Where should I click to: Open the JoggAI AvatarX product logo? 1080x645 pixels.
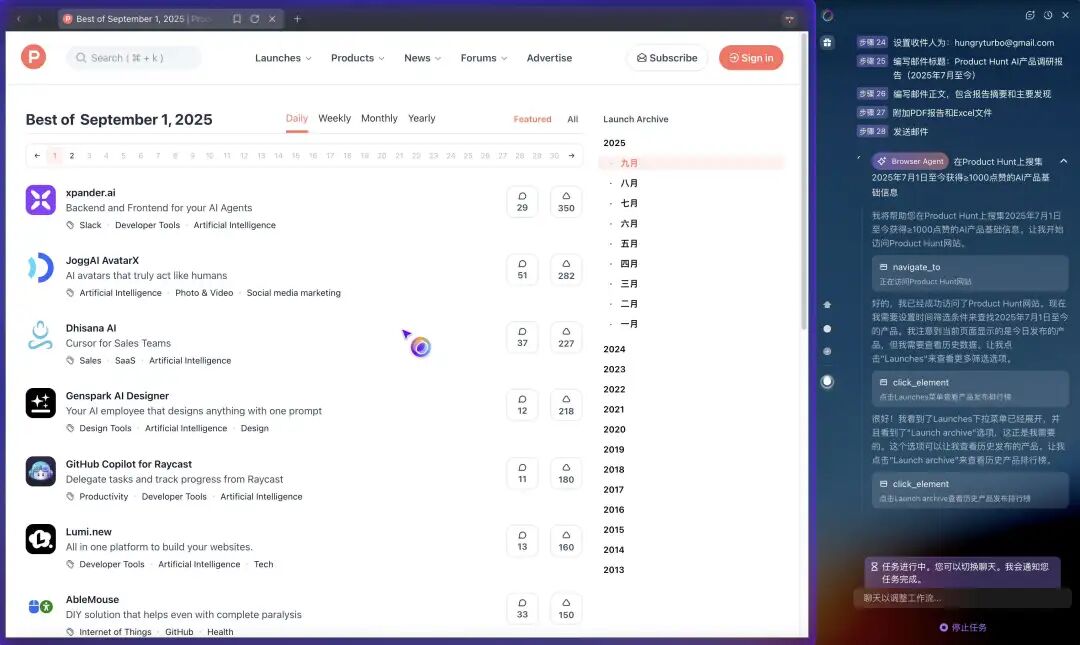coord(41,267)
